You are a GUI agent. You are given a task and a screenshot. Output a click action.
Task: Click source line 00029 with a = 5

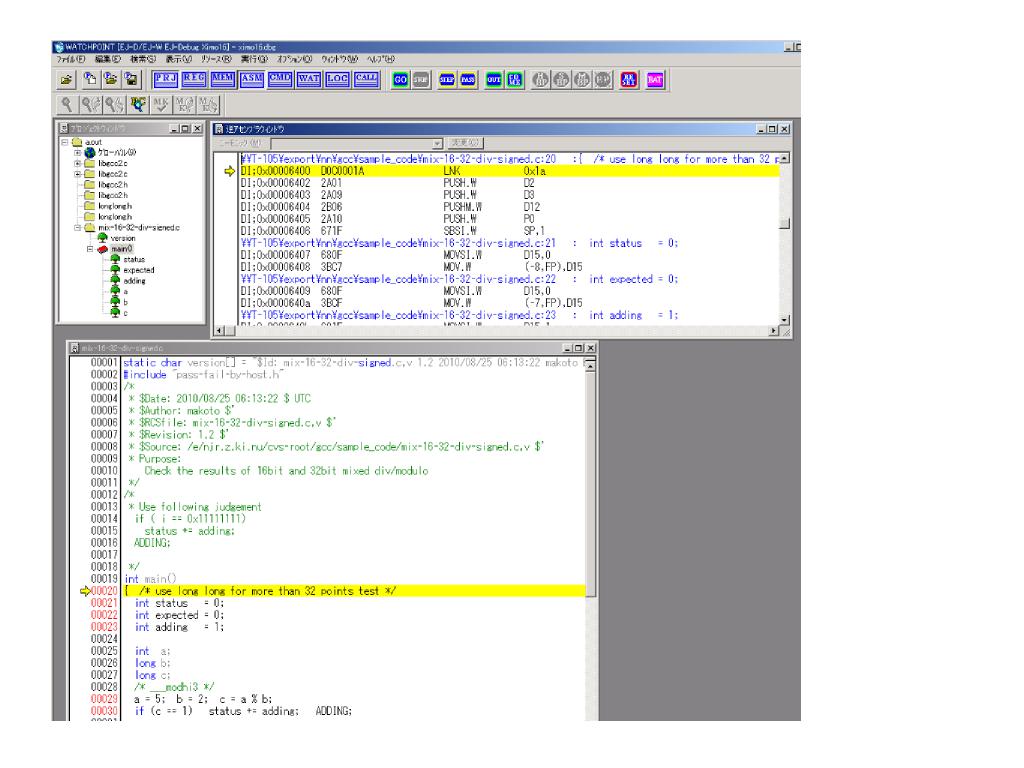click(x=202, y=699)
